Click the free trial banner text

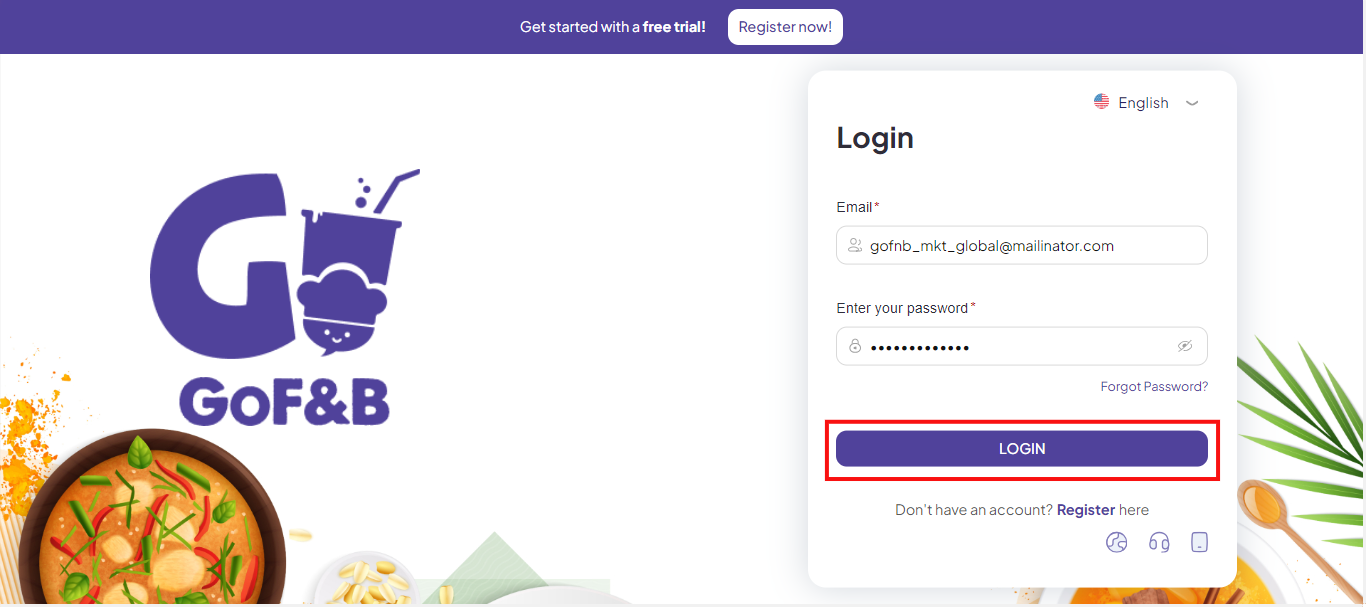point(613,27)
